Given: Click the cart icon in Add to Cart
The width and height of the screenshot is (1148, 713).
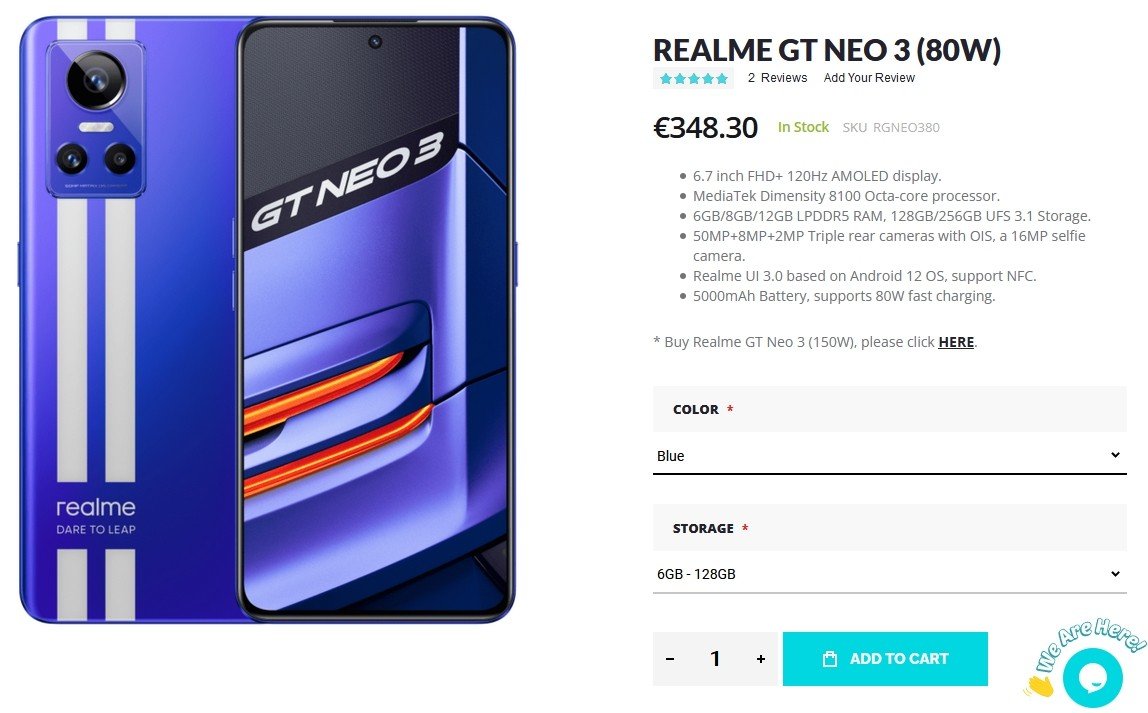Looking at the screenshot, I should coord(829,659).
